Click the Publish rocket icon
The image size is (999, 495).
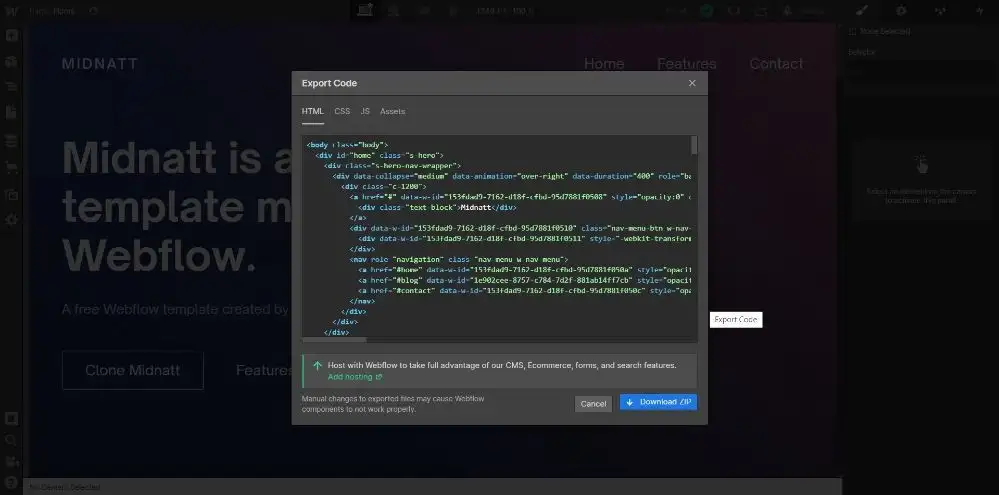[x=789, y=11]
